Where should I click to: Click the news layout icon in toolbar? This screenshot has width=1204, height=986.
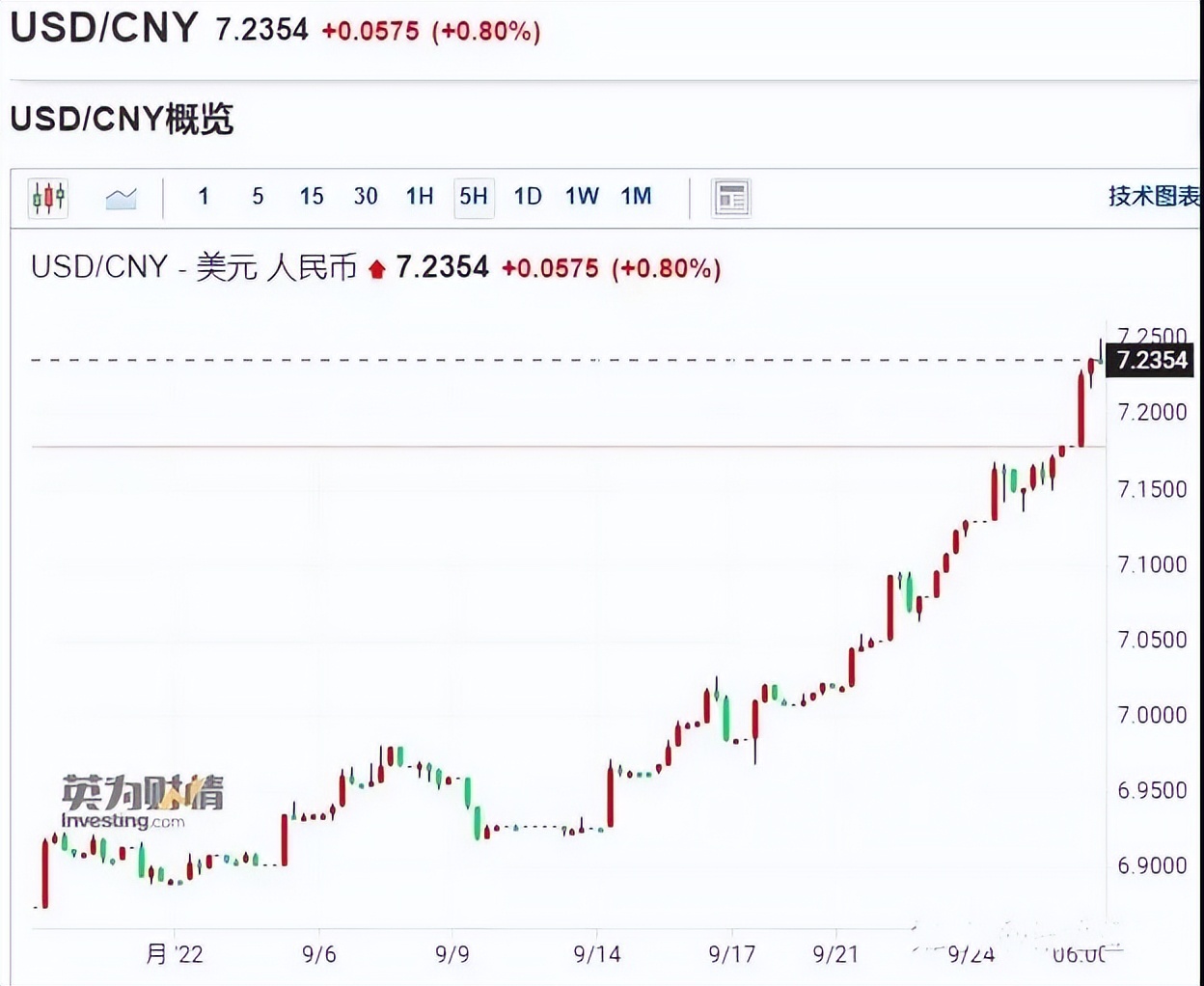730,198
